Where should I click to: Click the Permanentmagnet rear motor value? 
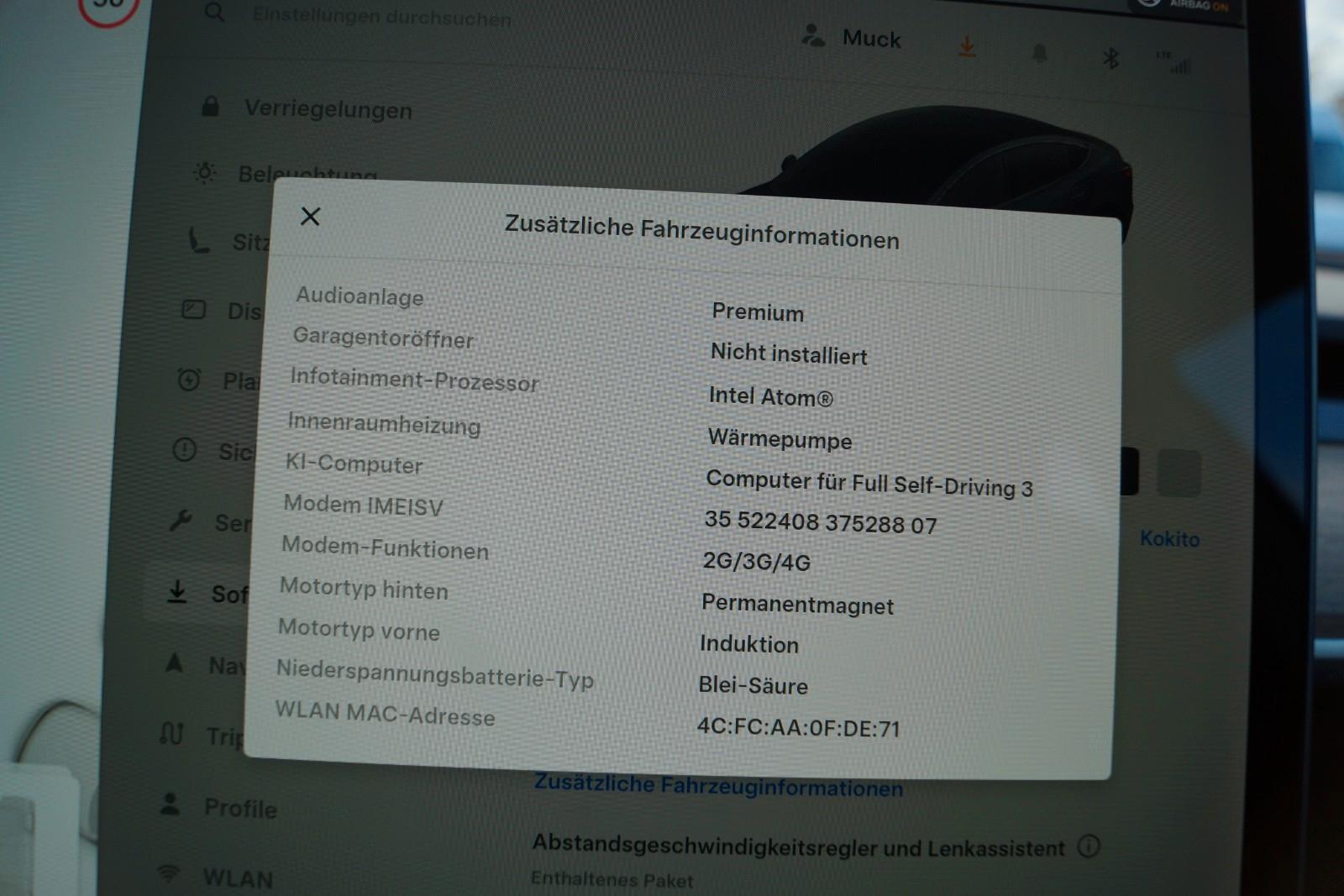(x=797, y=604)
